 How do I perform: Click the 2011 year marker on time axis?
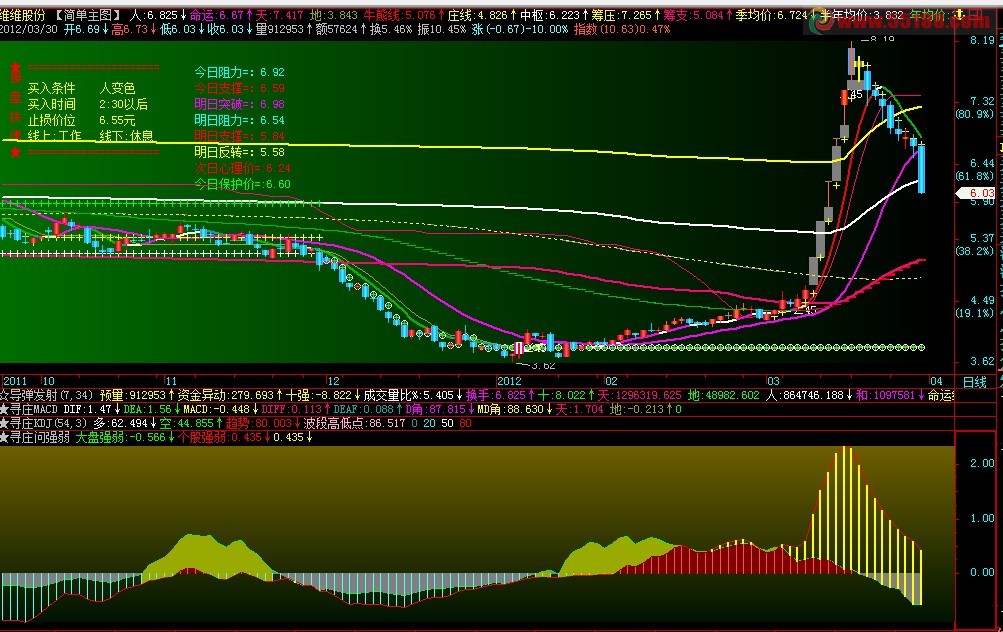pos(15,381)
